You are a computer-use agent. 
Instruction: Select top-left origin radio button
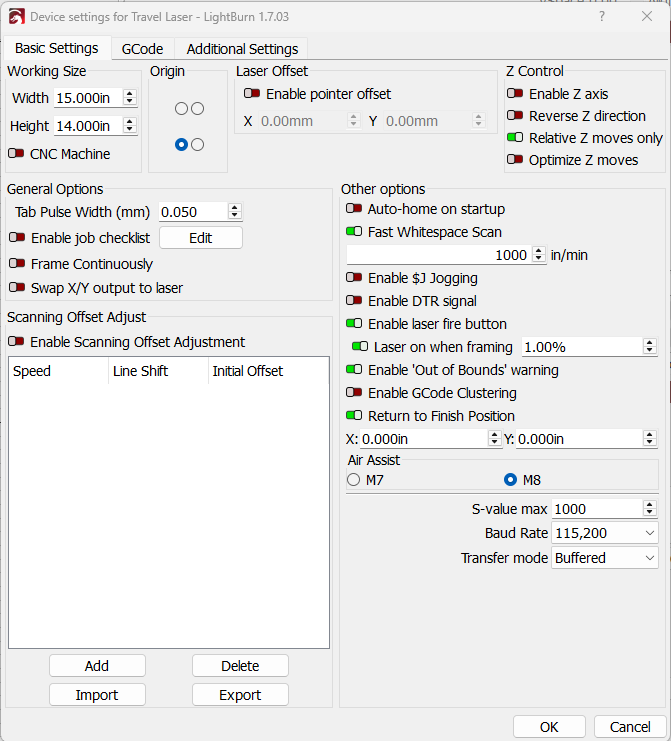coord(181,109)
